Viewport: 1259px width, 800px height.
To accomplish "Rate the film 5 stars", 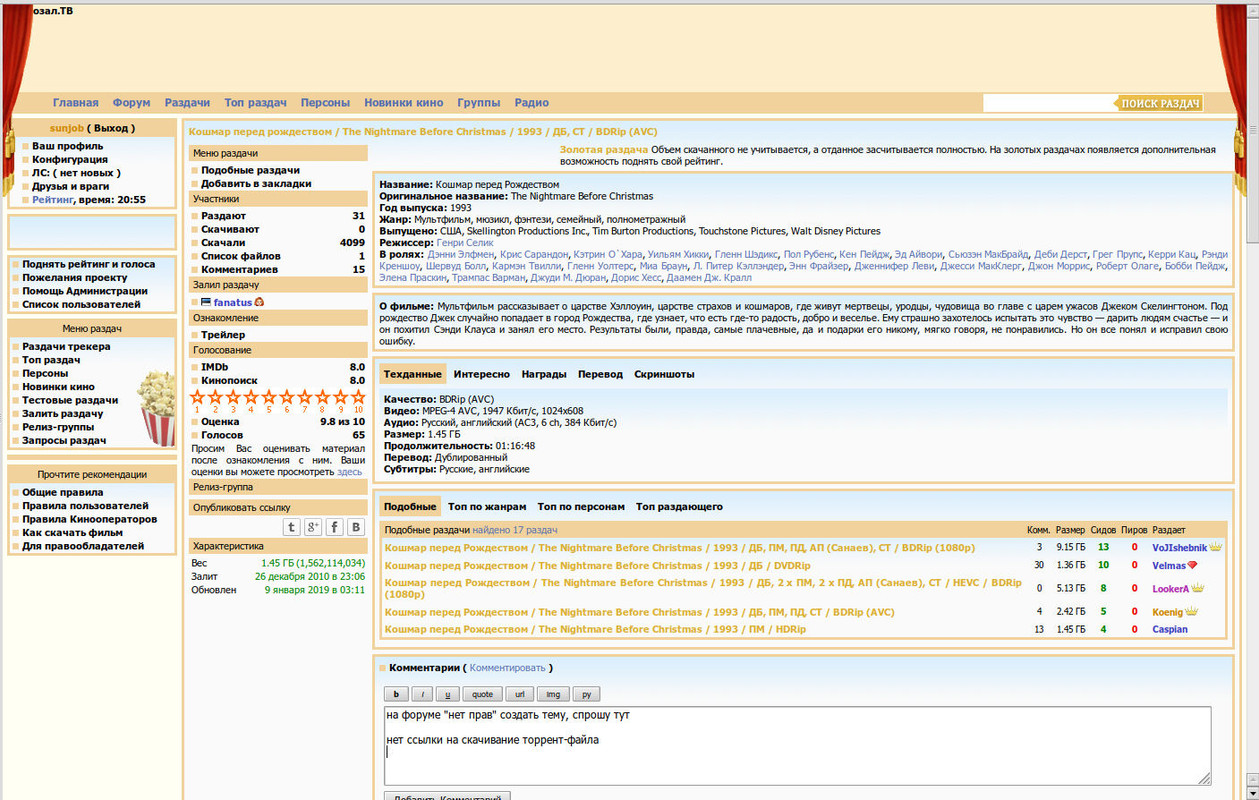I will (269, 397).
